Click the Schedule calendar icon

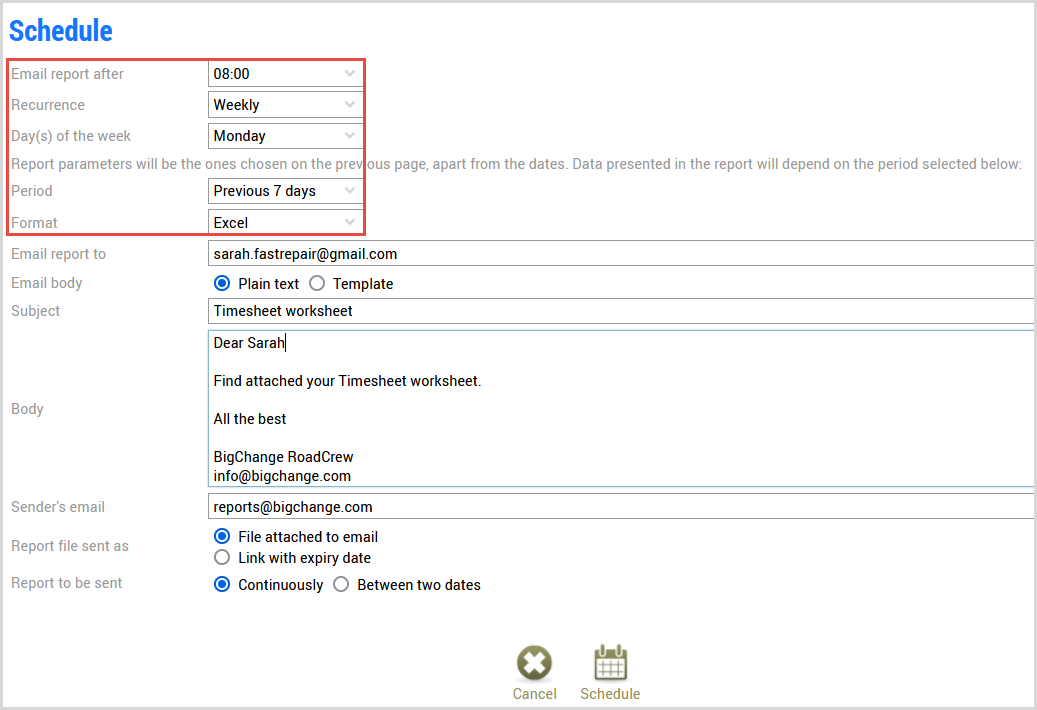610,664
